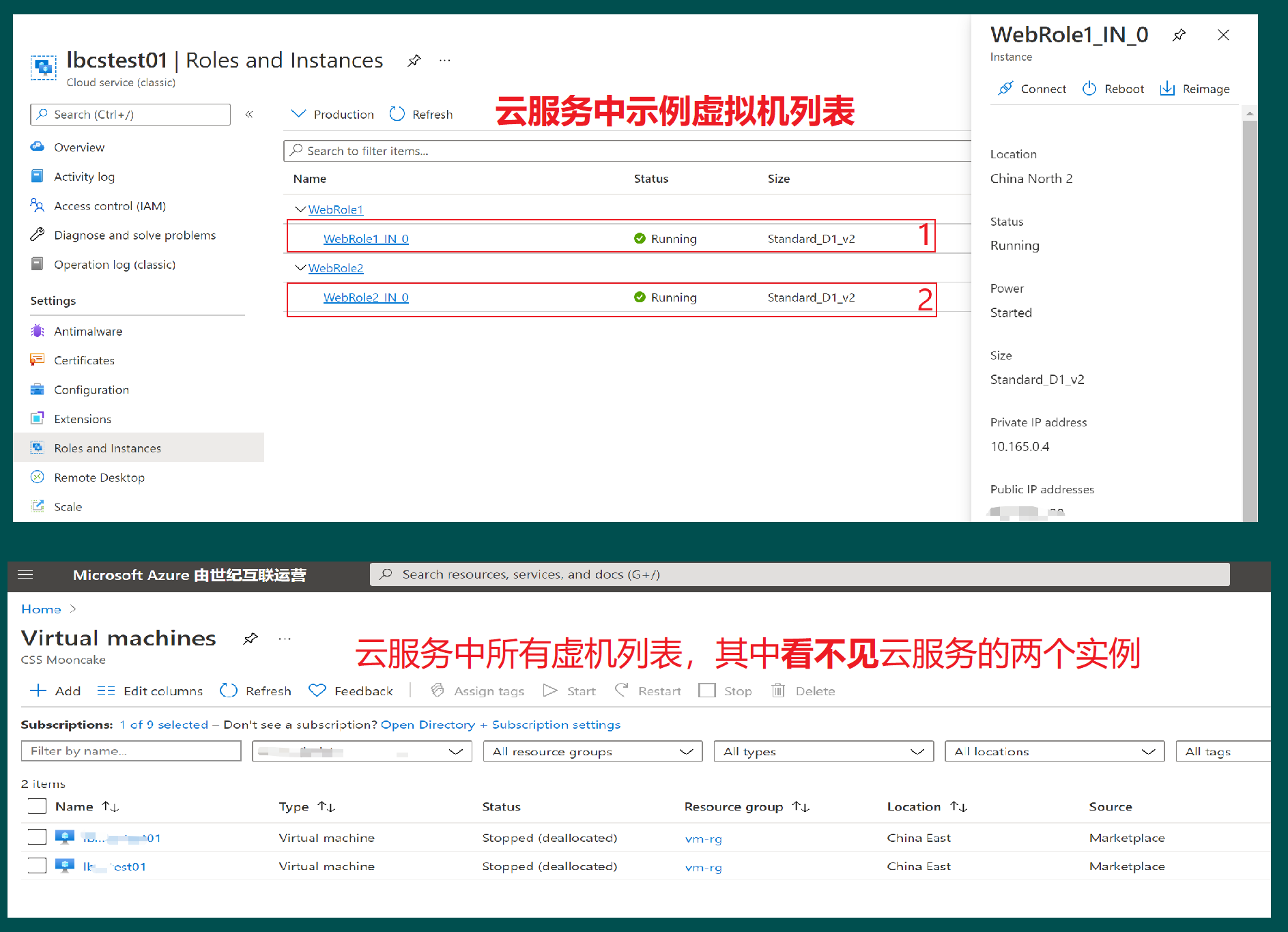The image size is (1288, 932).
Task: Click the Connect icon in instance panel
Action: (1005, 89)
